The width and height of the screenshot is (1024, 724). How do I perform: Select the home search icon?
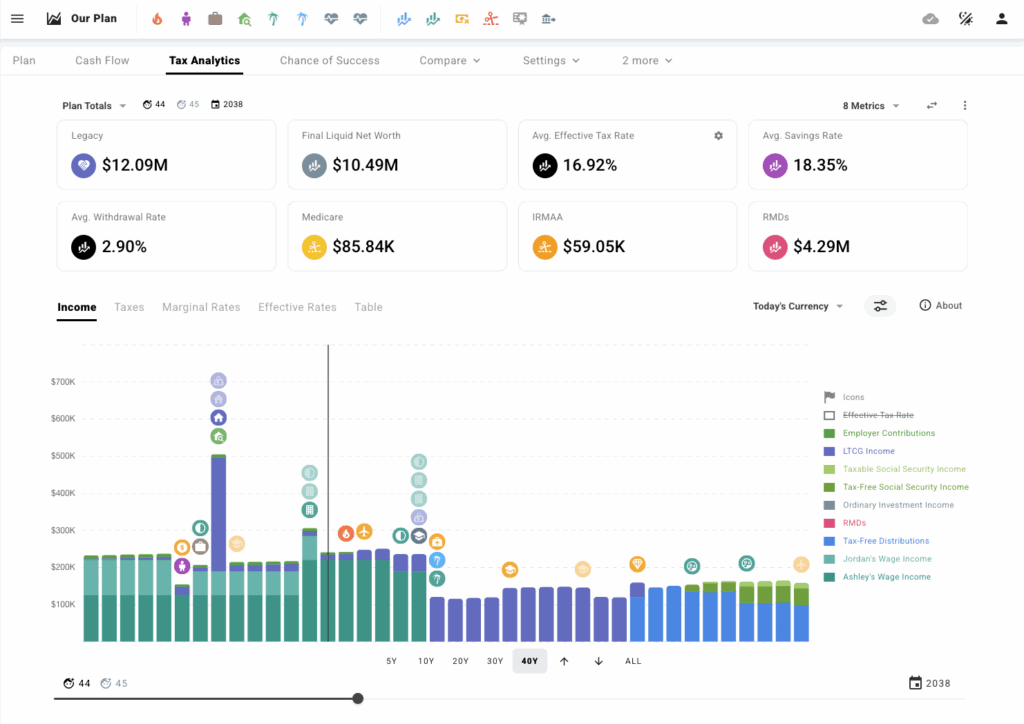point(245,18)
